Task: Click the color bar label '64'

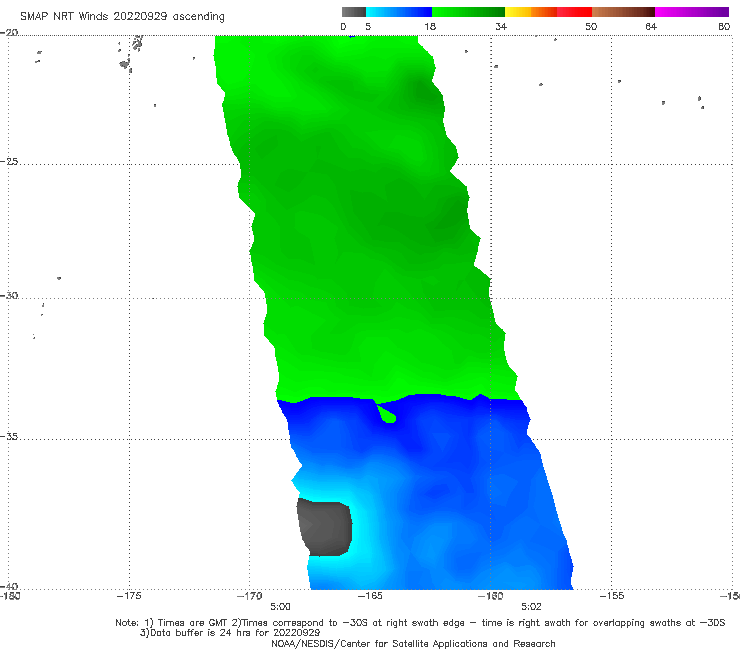Action: click(x=651, y=26)
